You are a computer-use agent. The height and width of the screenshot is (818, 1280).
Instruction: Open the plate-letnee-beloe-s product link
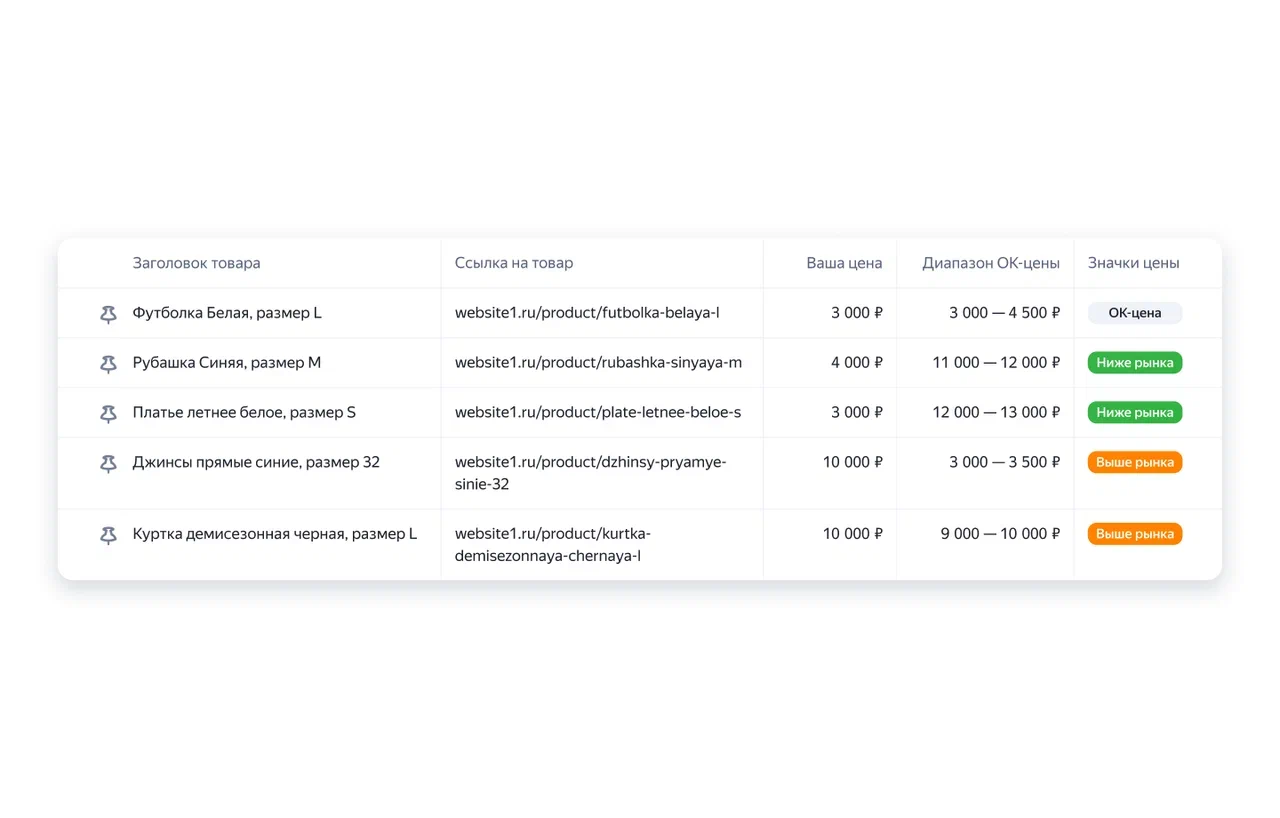(x=597, y=412)
